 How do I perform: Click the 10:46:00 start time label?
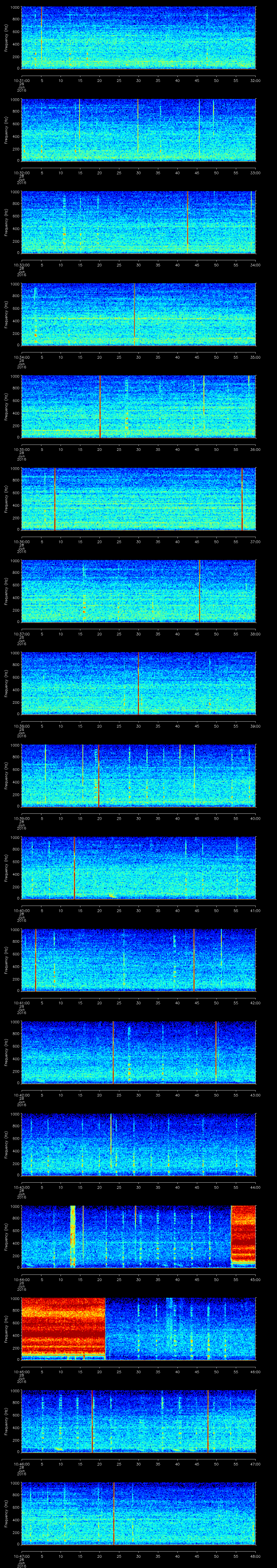[x=21, y=1464]
